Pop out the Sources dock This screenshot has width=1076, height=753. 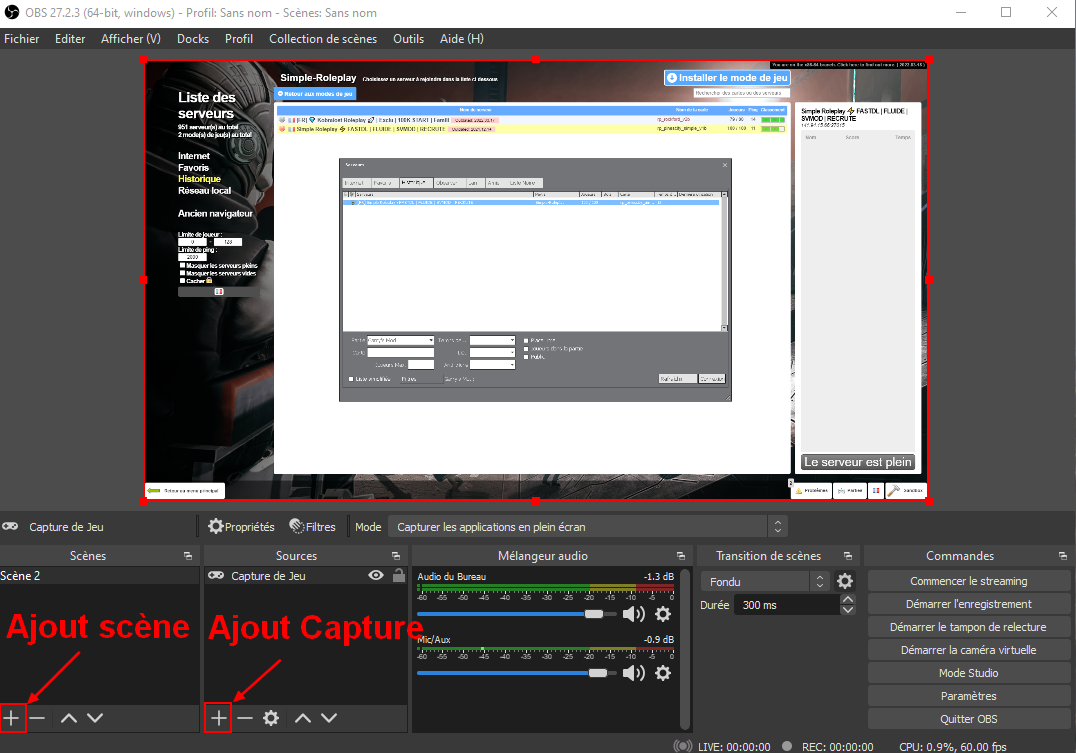pos(396,556)
